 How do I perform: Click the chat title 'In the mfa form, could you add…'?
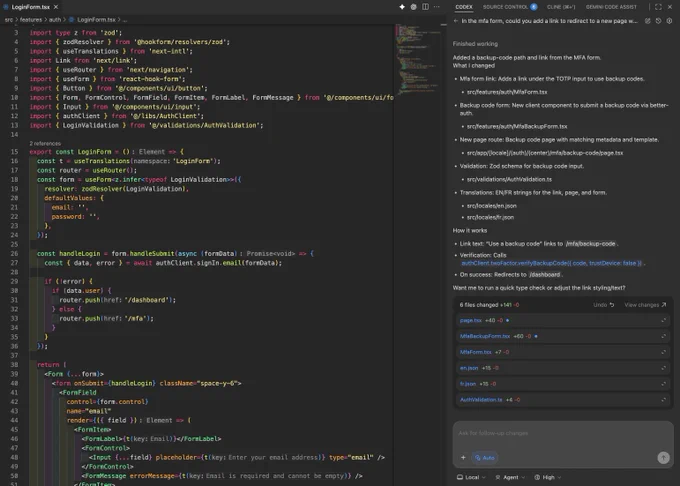coord(549,21)
